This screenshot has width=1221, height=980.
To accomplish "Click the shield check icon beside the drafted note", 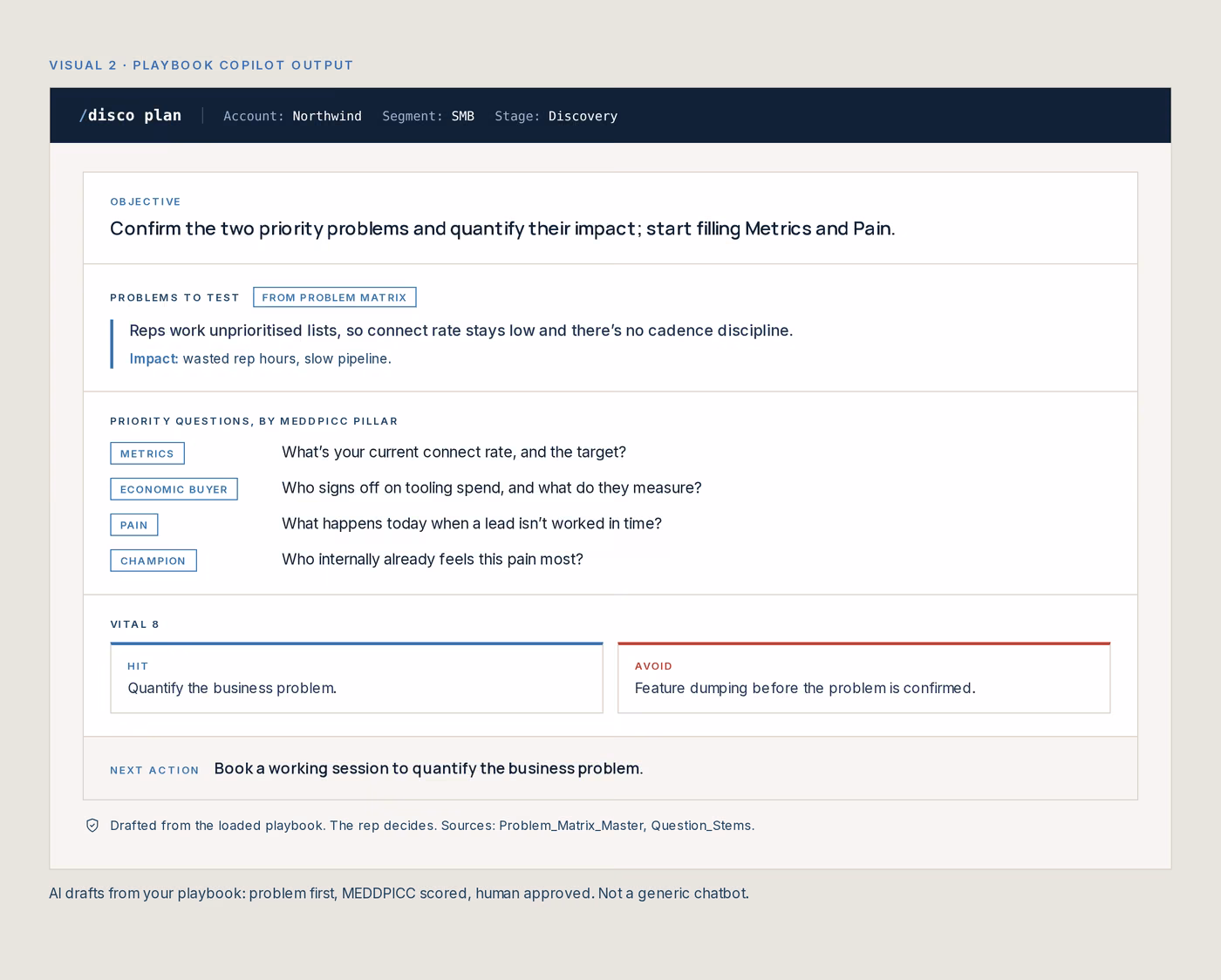I will pos(92,826).
